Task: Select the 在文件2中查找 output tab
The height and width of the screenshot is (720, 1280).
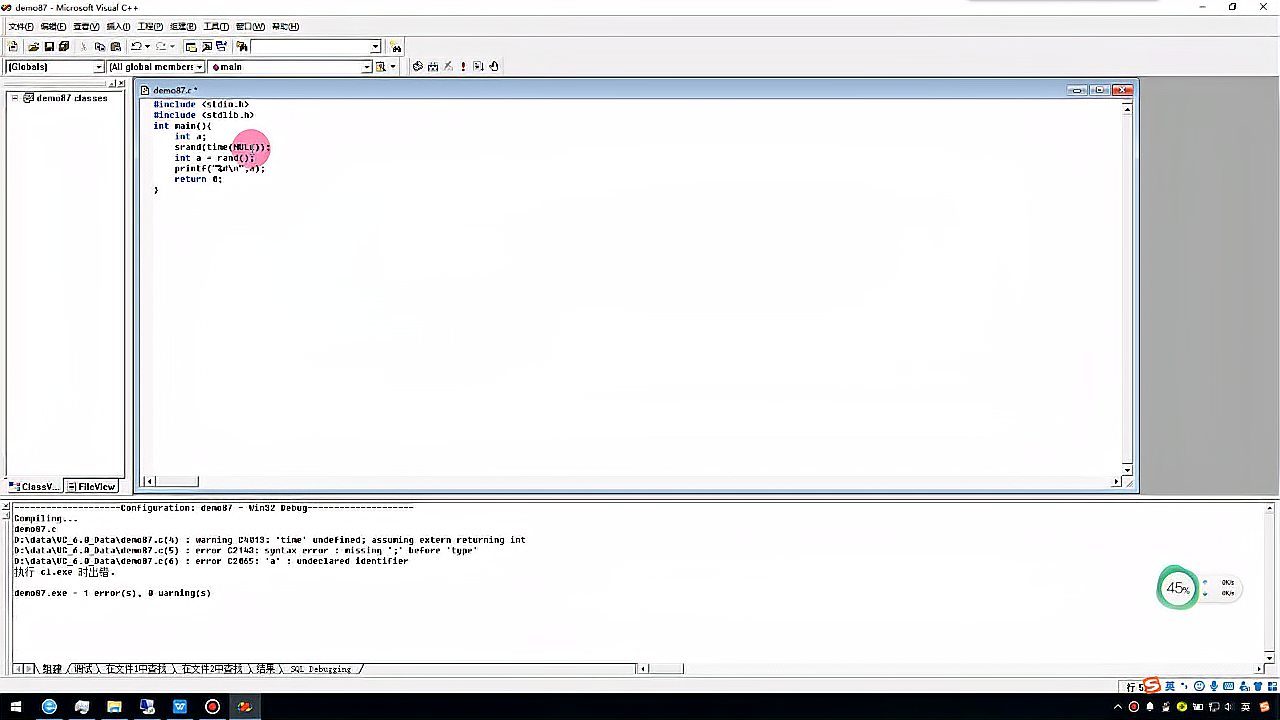Action: [x=212, y=668]
